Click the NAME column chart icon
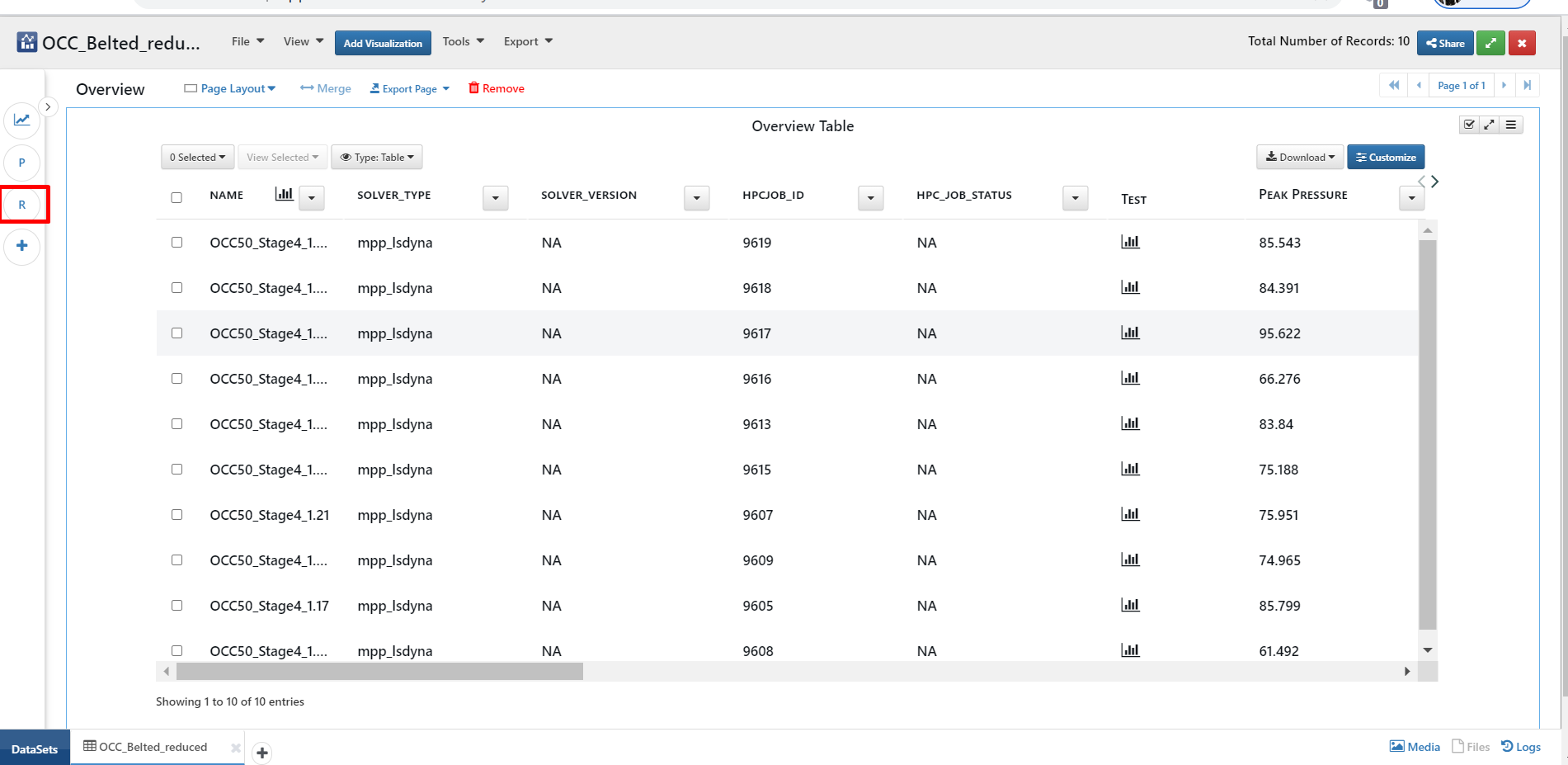Screen dimensions: 1568x765 [x=284, y=194]
